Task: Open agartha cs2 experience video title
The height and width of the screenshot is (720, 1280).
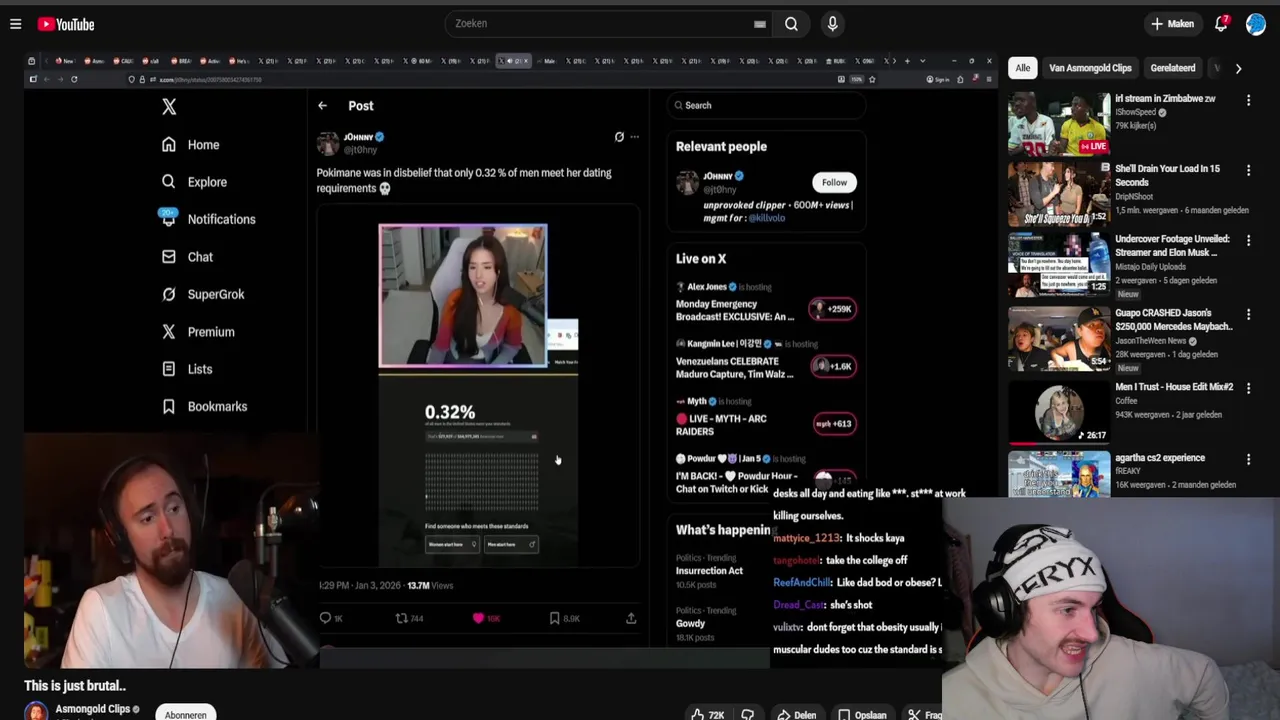Action: [1160, 458]
